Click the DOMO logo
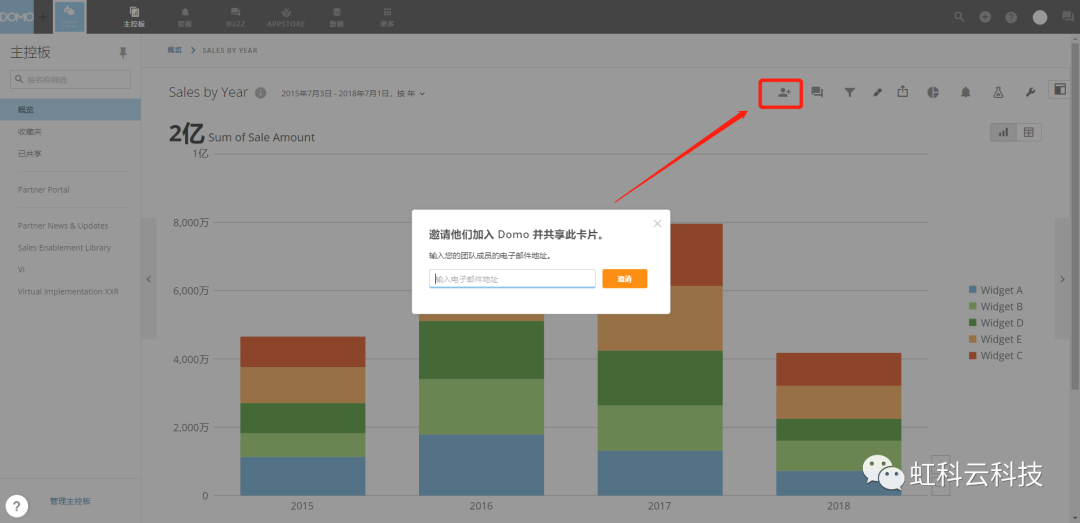Viewport: 1080px width, 523px height. [17, 17]
